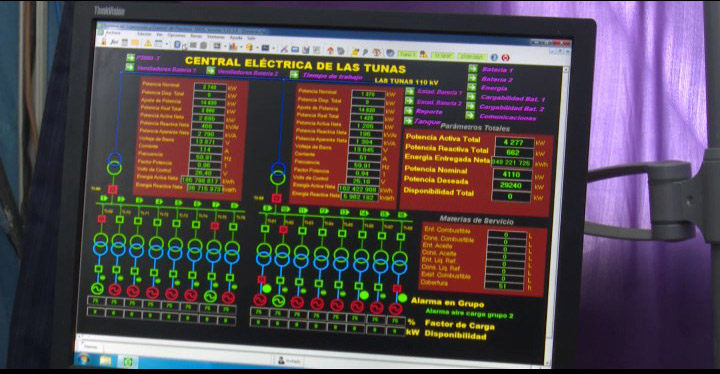Select the Potencia Activa Total value 4 277
720x374 pixels.
(514, 142)
